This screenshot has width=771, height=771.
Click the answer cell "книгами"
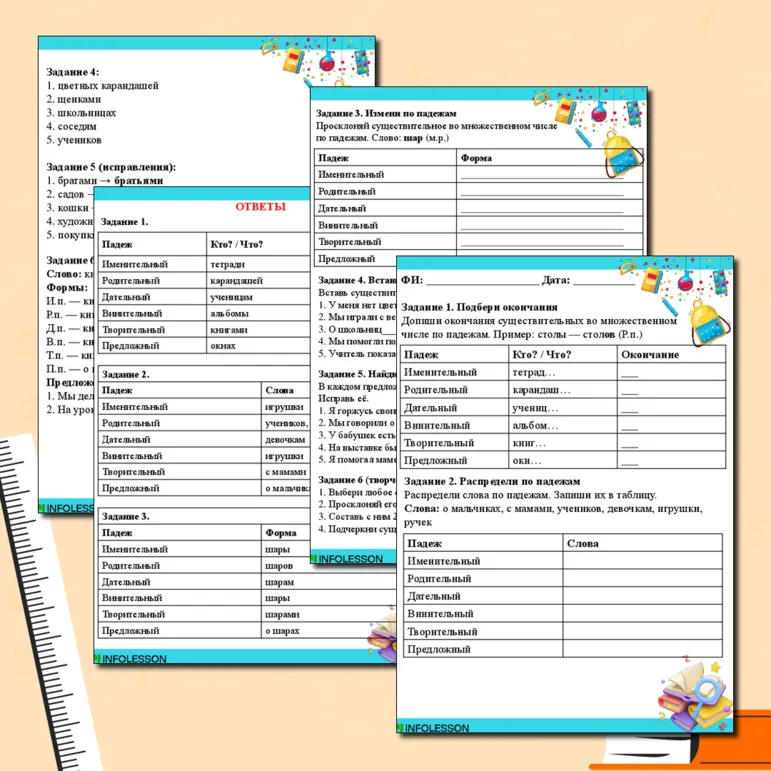point(229,329)
